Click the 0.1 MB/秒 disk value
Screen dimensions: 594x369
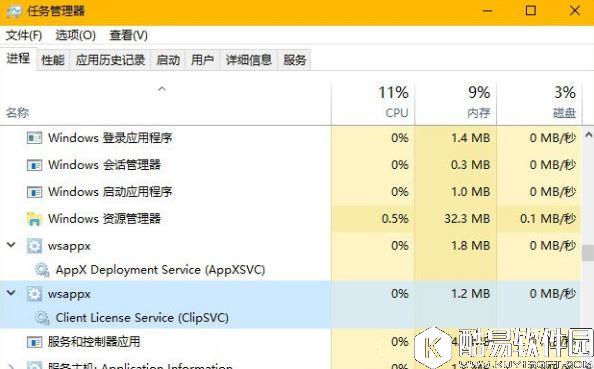548,219
